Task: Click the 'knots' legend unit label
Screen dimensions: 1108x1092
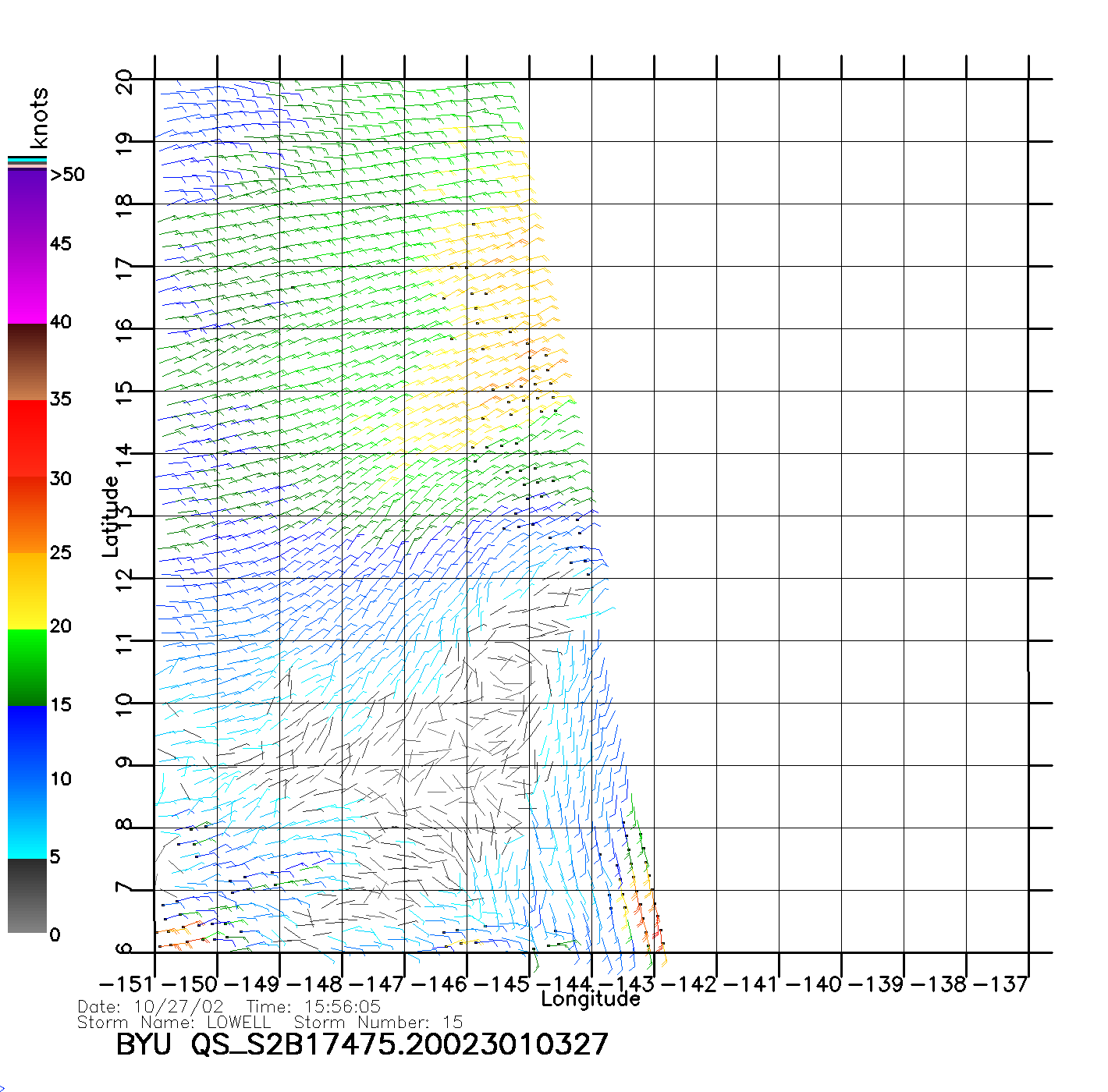Action: click(x=39, y=118)
